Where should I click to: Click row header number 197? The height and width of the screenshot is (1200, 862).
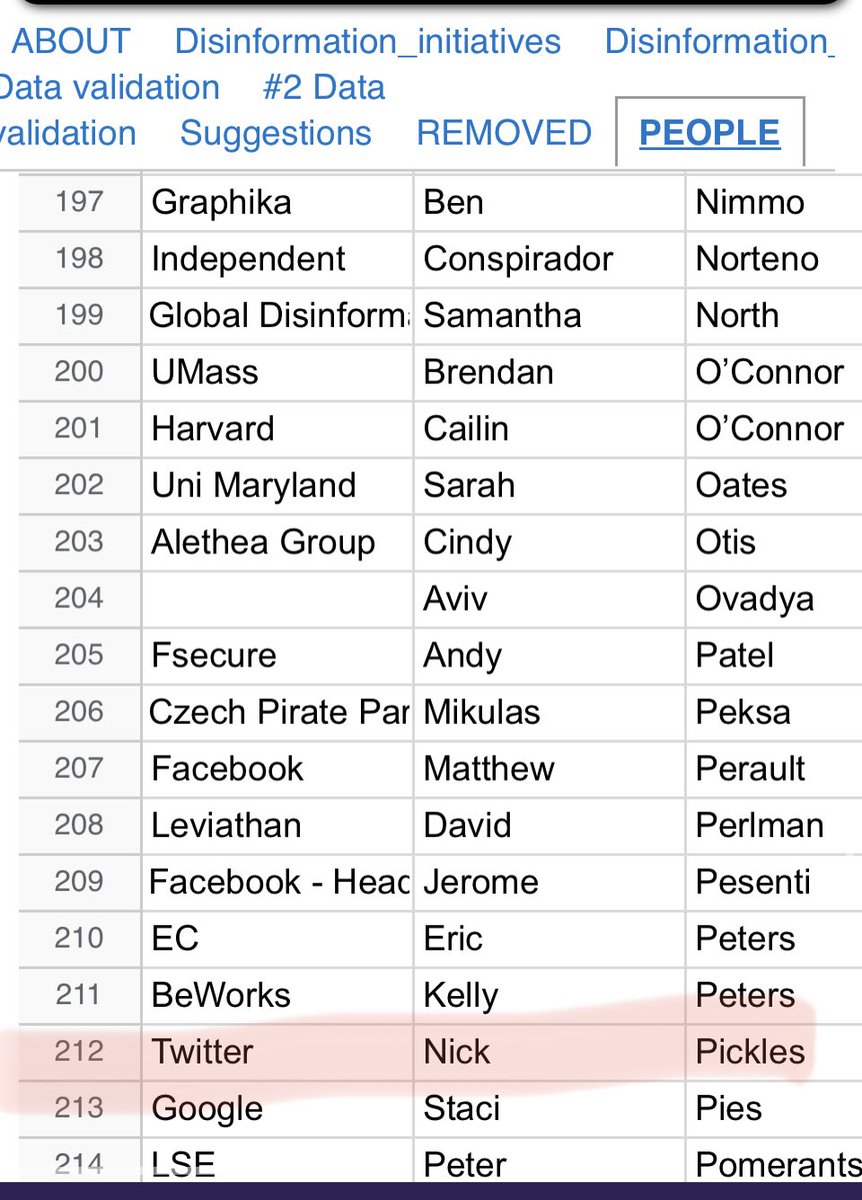point(80,202)
